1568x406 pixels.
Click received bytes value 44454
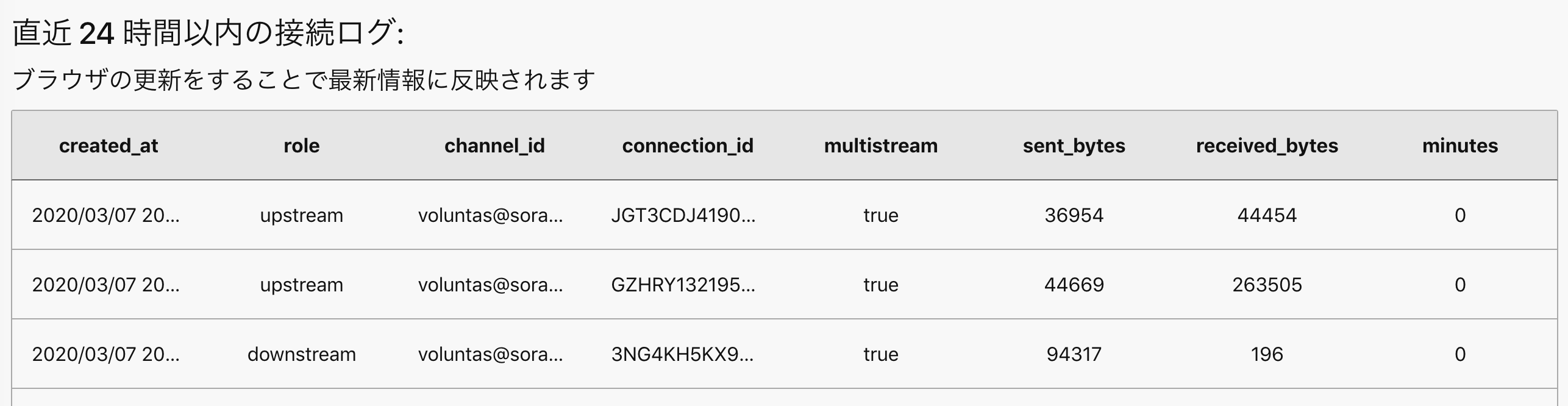coord(1267,215)
